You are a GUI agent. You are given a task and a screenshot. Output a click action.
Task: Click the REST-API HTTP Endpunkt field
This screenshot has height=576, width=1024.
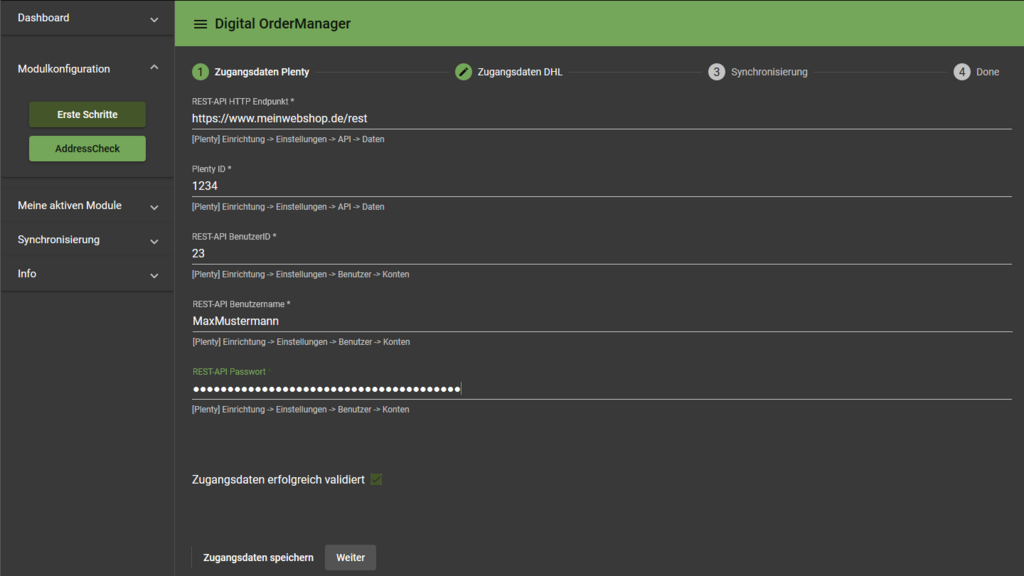tap(600, 118)
